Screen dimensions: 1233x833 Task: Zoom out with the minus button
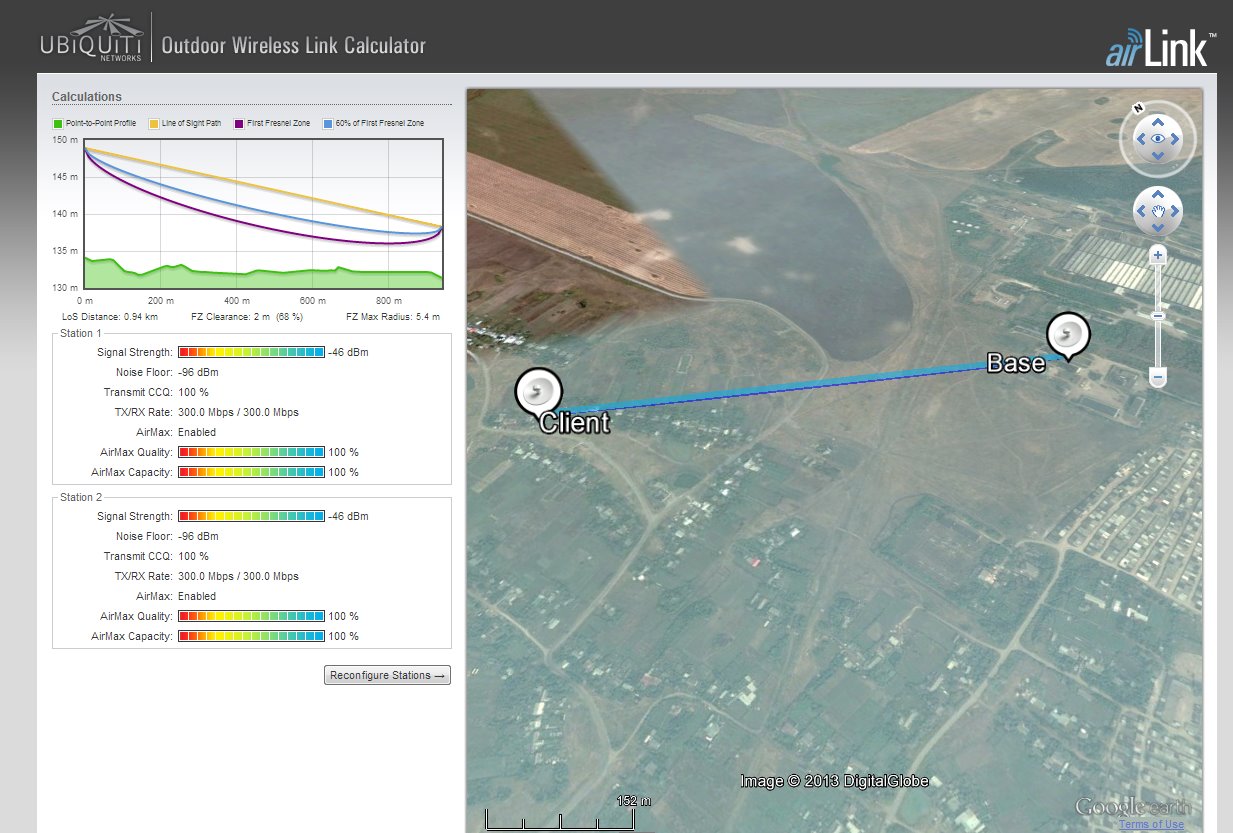pos(1158,378)
